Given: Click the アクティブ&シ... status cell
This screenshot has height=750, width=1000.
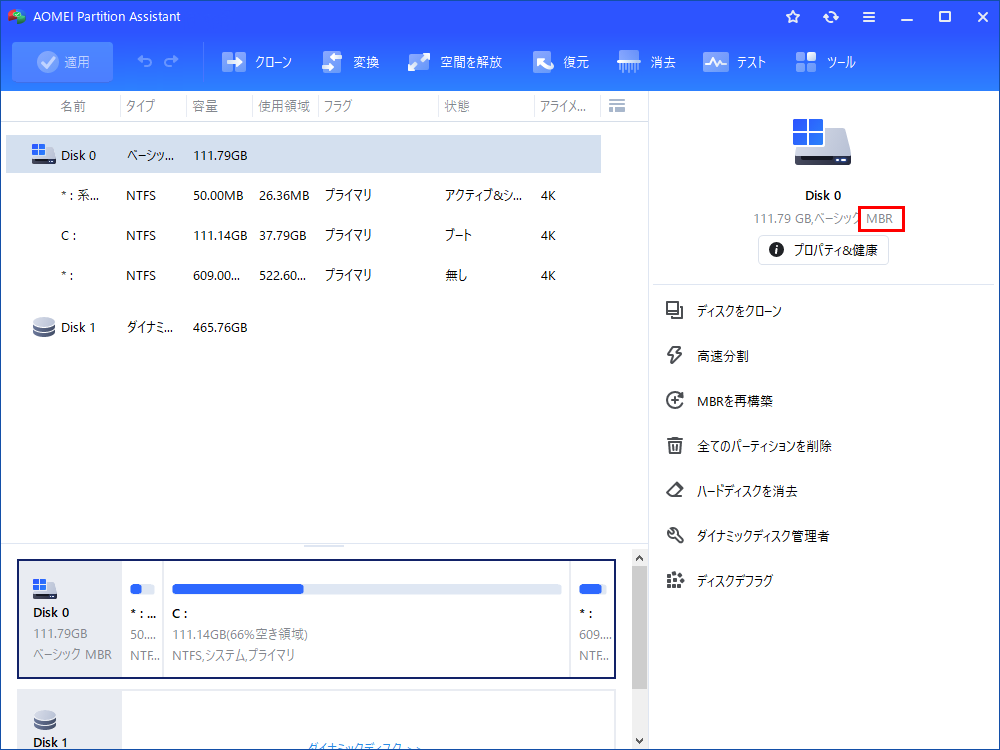Looking at the screenshot, I should (x=483, y=195).
